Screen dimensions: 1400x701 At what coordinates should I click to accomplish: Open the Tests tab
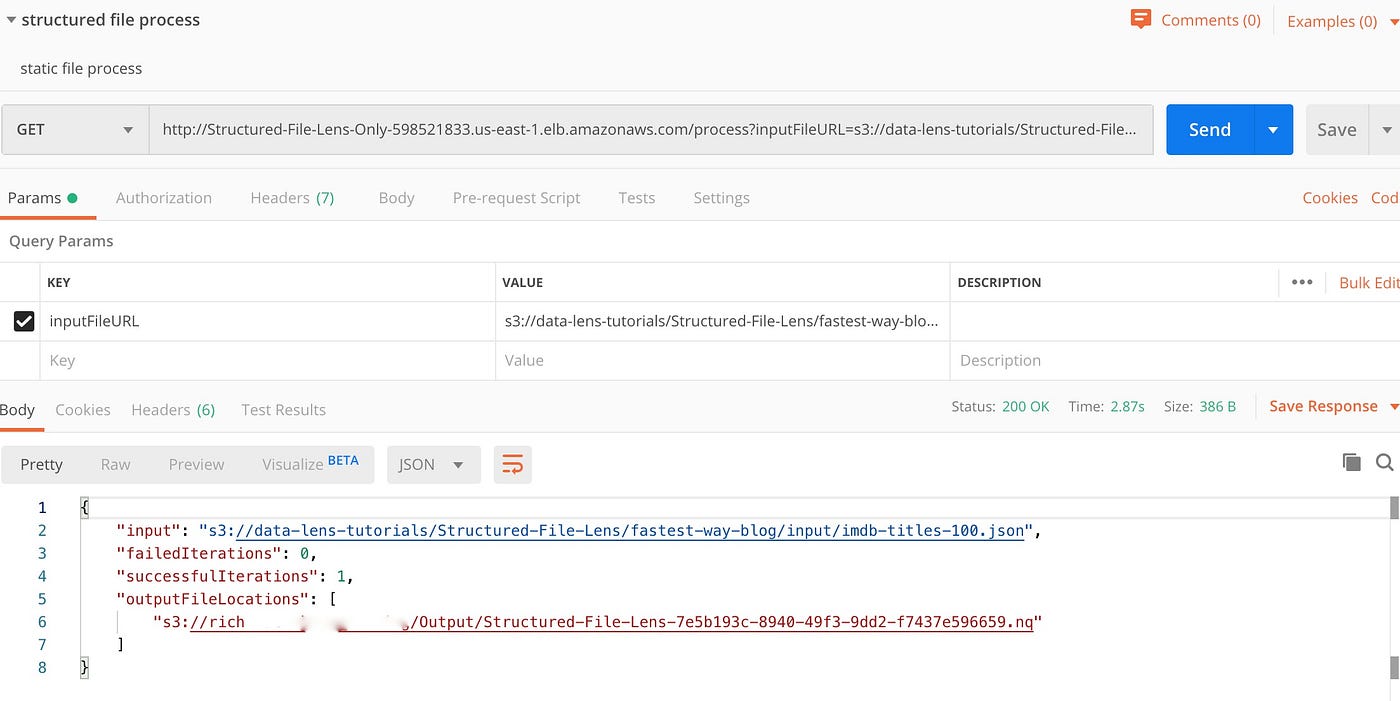(x=637, y=198)
